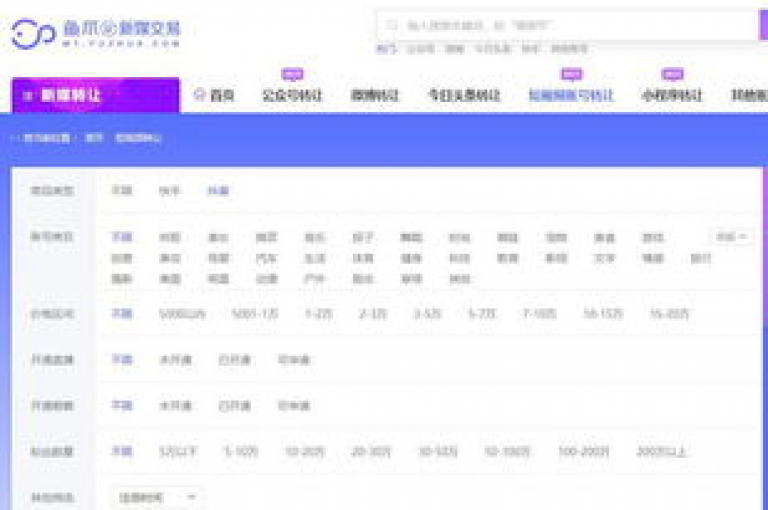Select 可申请 in the 开通橱窗 row
This screenshot has height=510, width=768.
coord(294,406)
